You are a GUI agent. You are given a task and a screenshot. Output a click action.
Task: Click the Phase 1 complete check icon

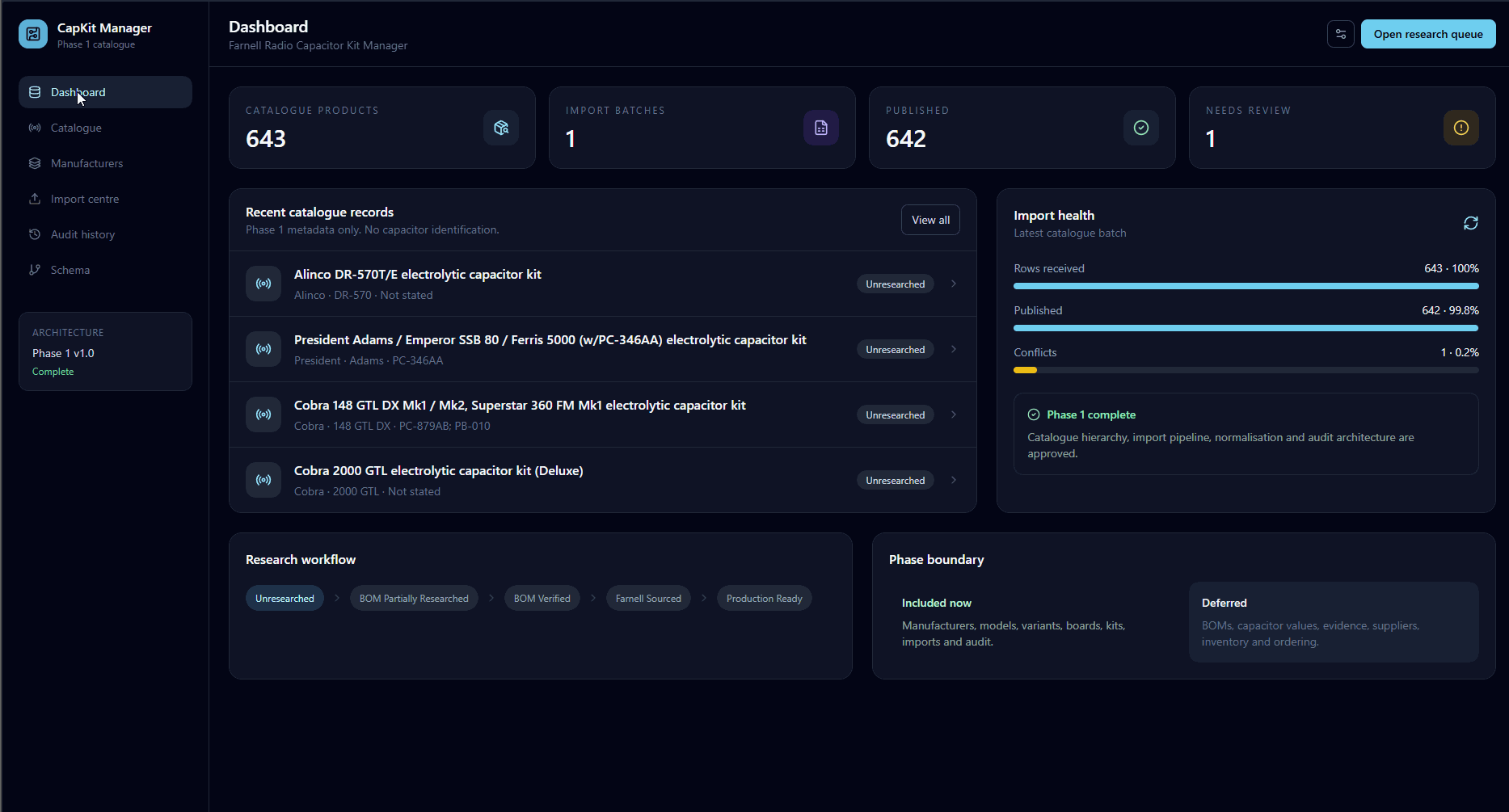(x=1034, y=414)
